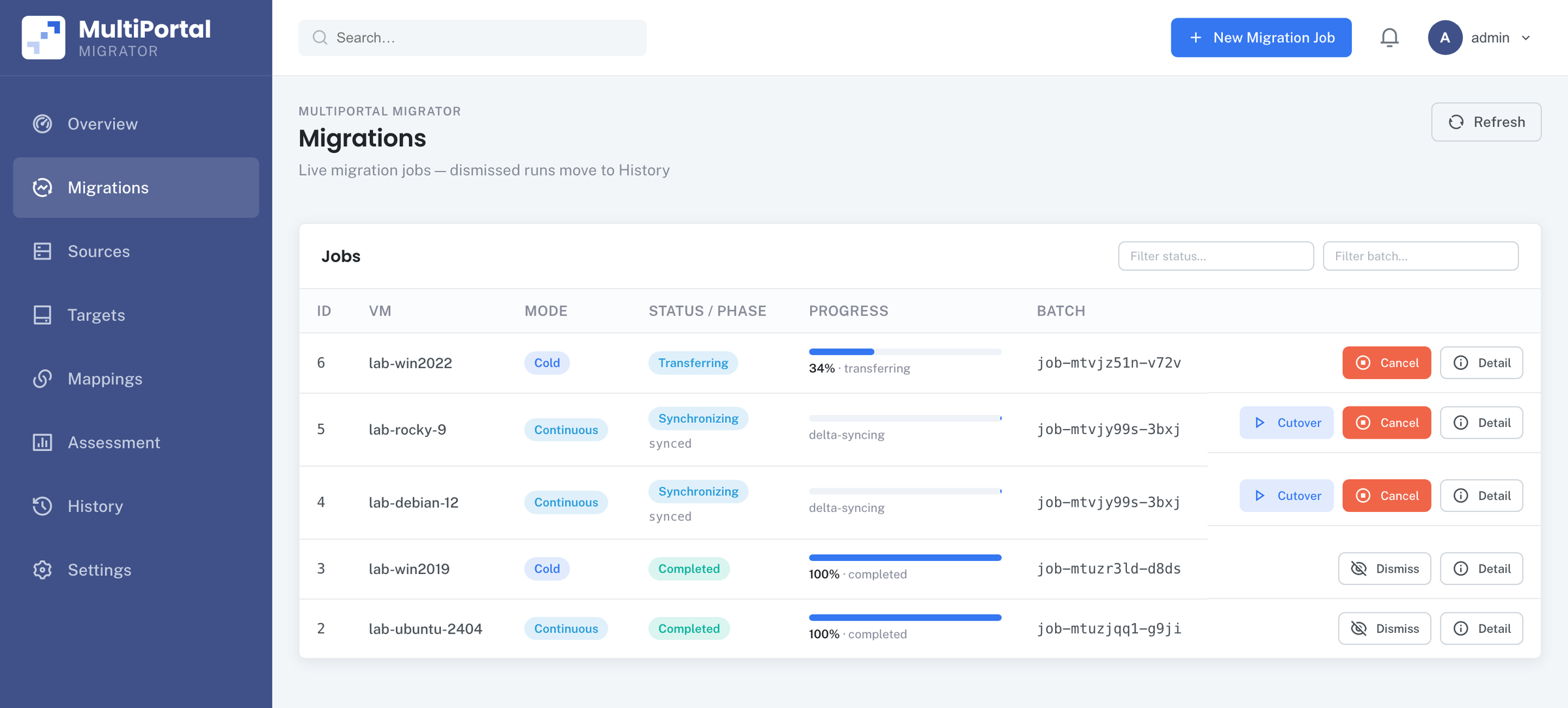Image resolution: width=1568 pixels, height=708 pixels.
Task: Click the Filter batch field
Action: point(1420,256)
